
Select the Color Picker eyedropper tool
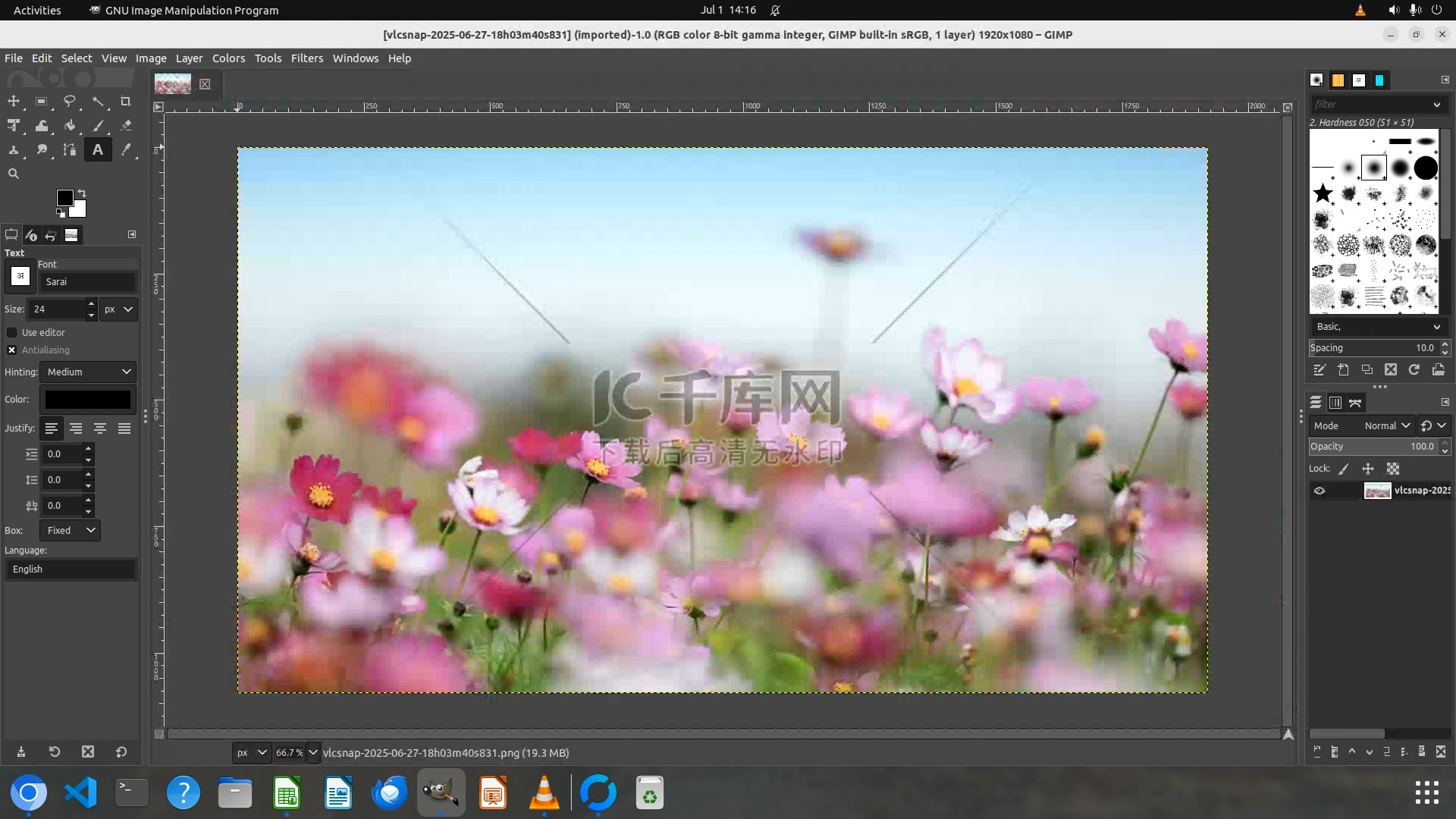pos(126,149)
